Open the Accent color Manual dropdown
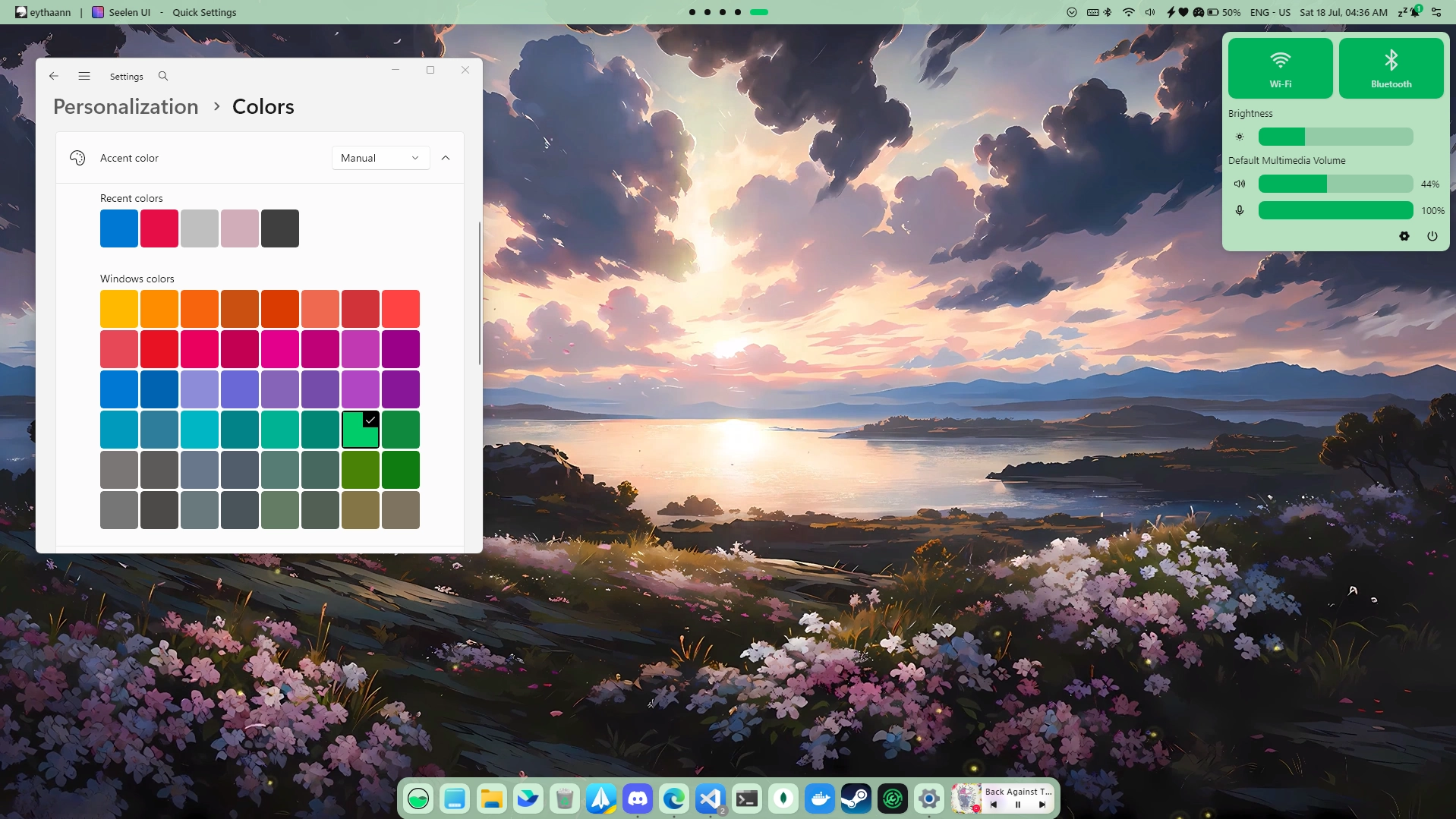 [x=381, y=158]
